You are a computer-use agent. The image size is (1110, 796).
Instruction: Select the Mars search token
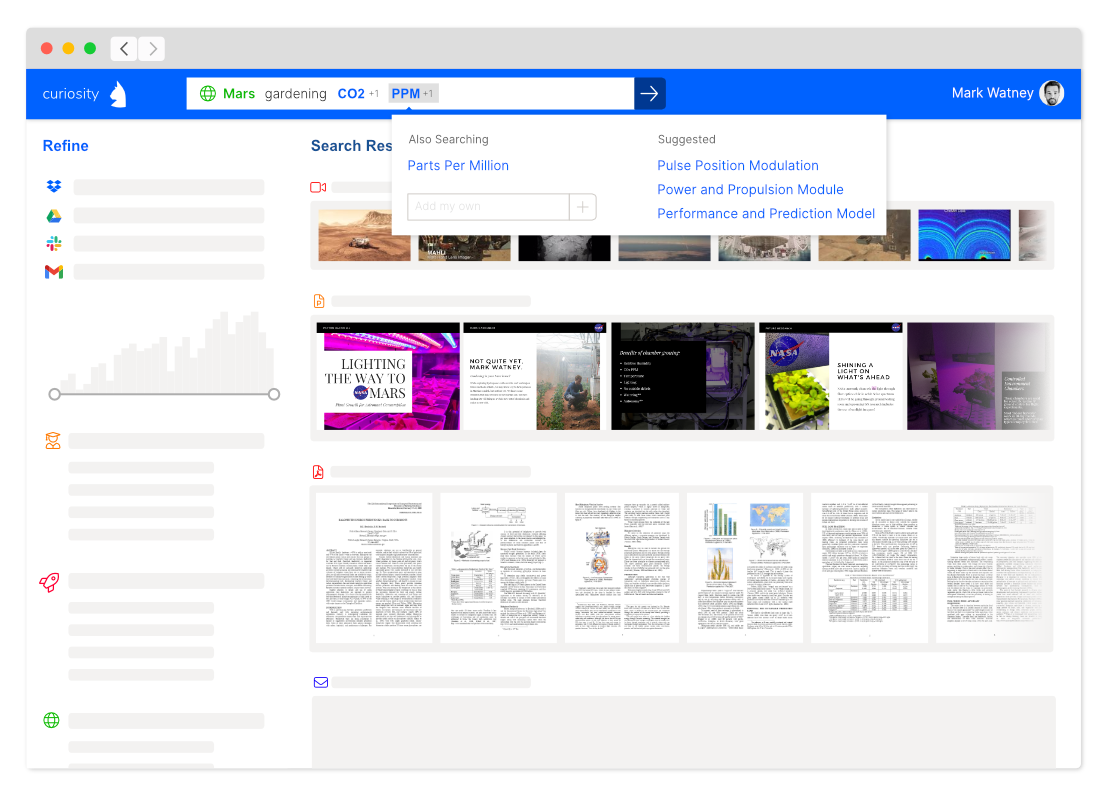coord(239,93)
